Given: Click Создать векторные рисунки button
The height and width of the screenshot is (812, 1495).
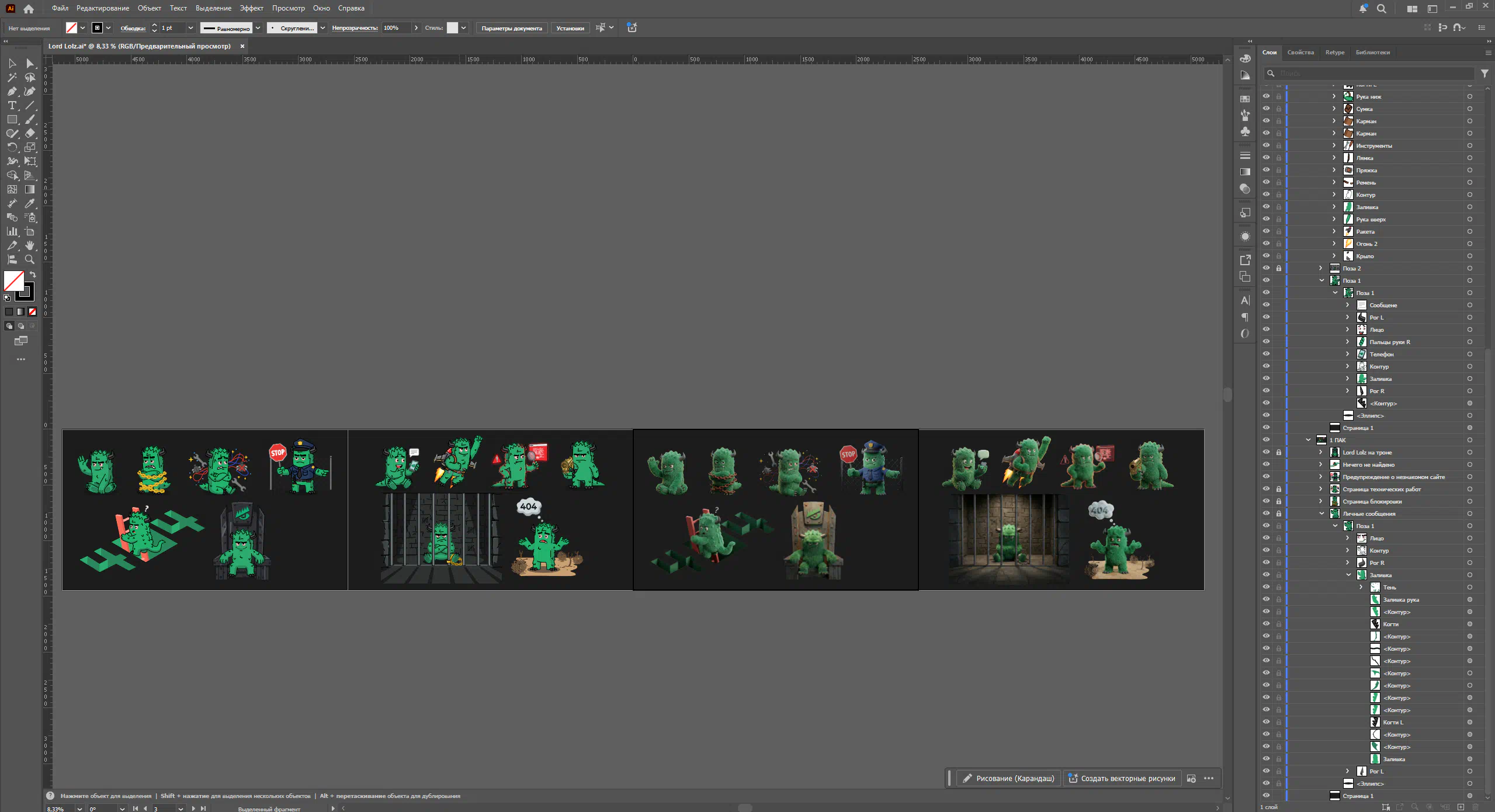Looking at the screenshot, I should pyautogui.click(x=1122, y=779).
